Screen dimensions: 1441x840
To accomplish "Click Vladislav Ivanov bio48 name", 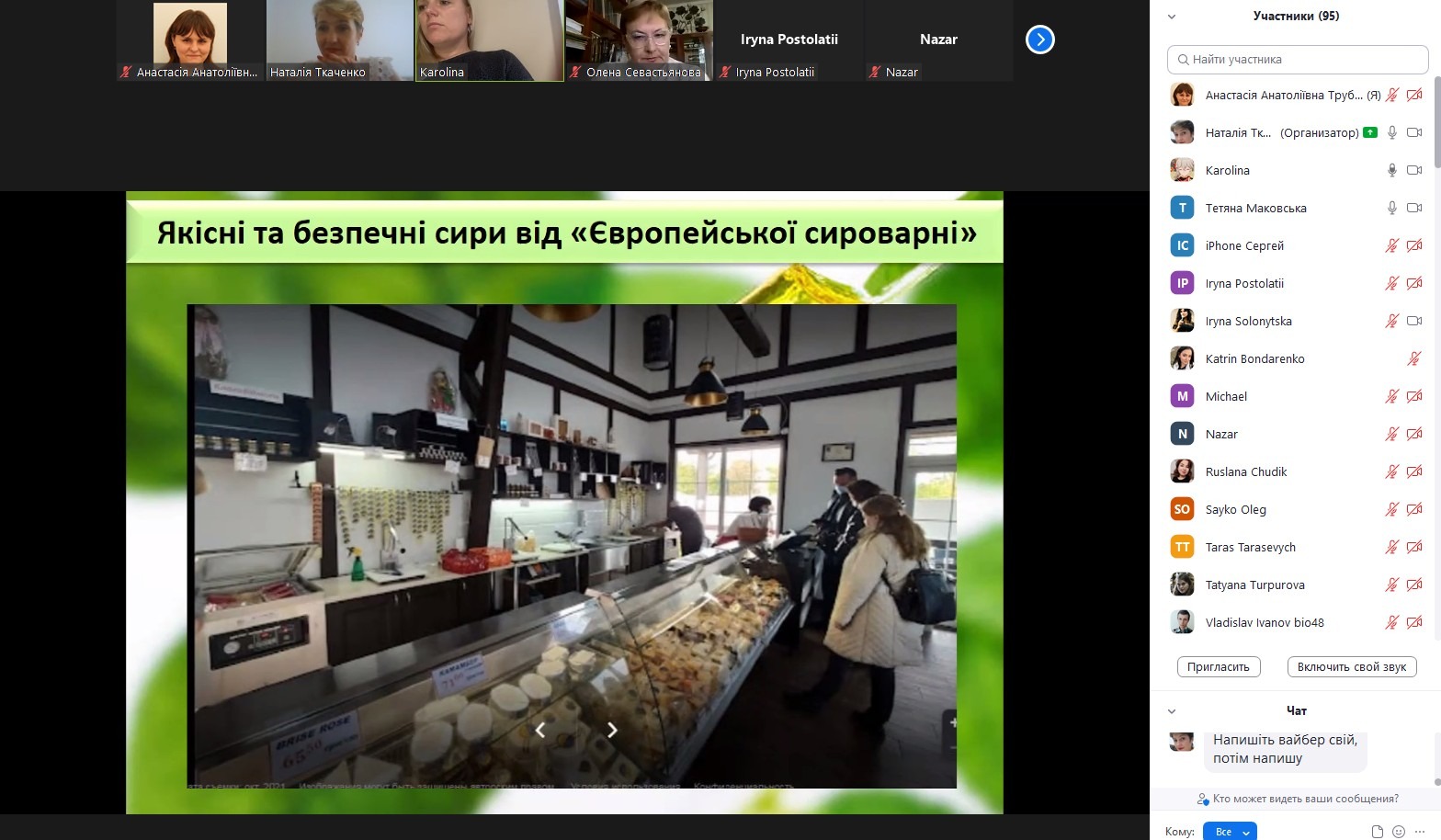I will (x=1265, y=622).
